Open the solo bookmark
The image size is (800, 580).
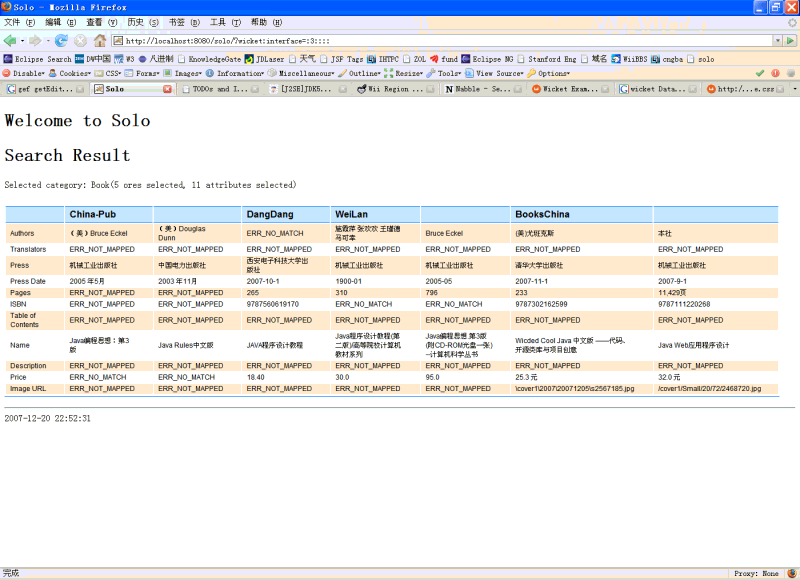(701, 59)
